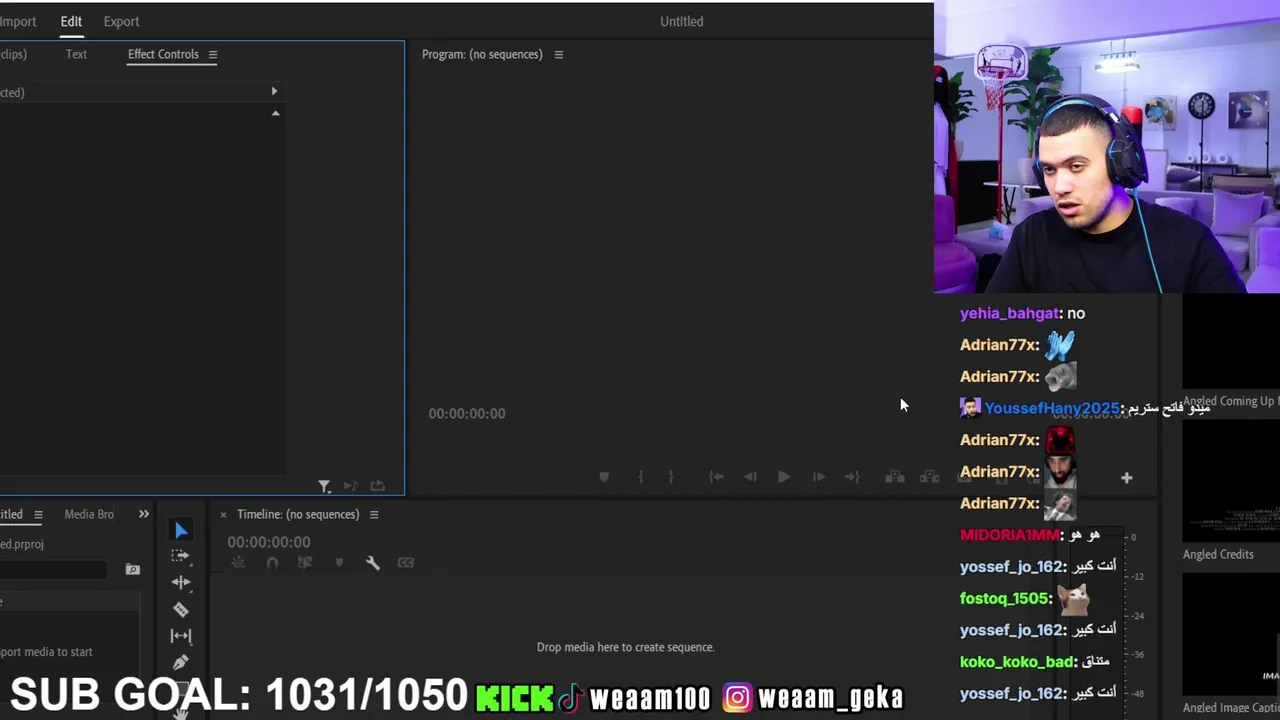This screenshot has width=1280, height=720.
Task: Toggle captions CC track options
Action: click(x=405, y=563)
